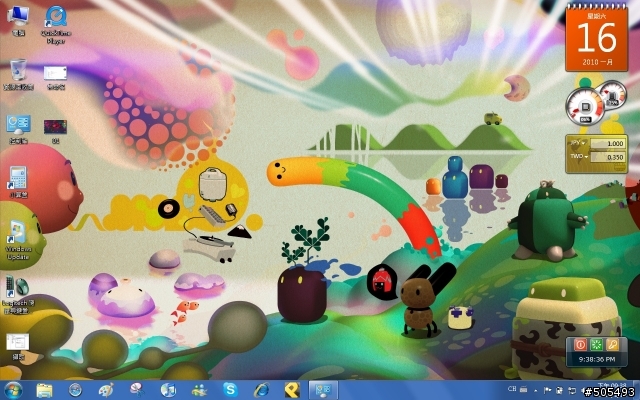Open Paint from the taskbar palette icon
Viewport: 640px width, 400px height.
pos(106,390)
